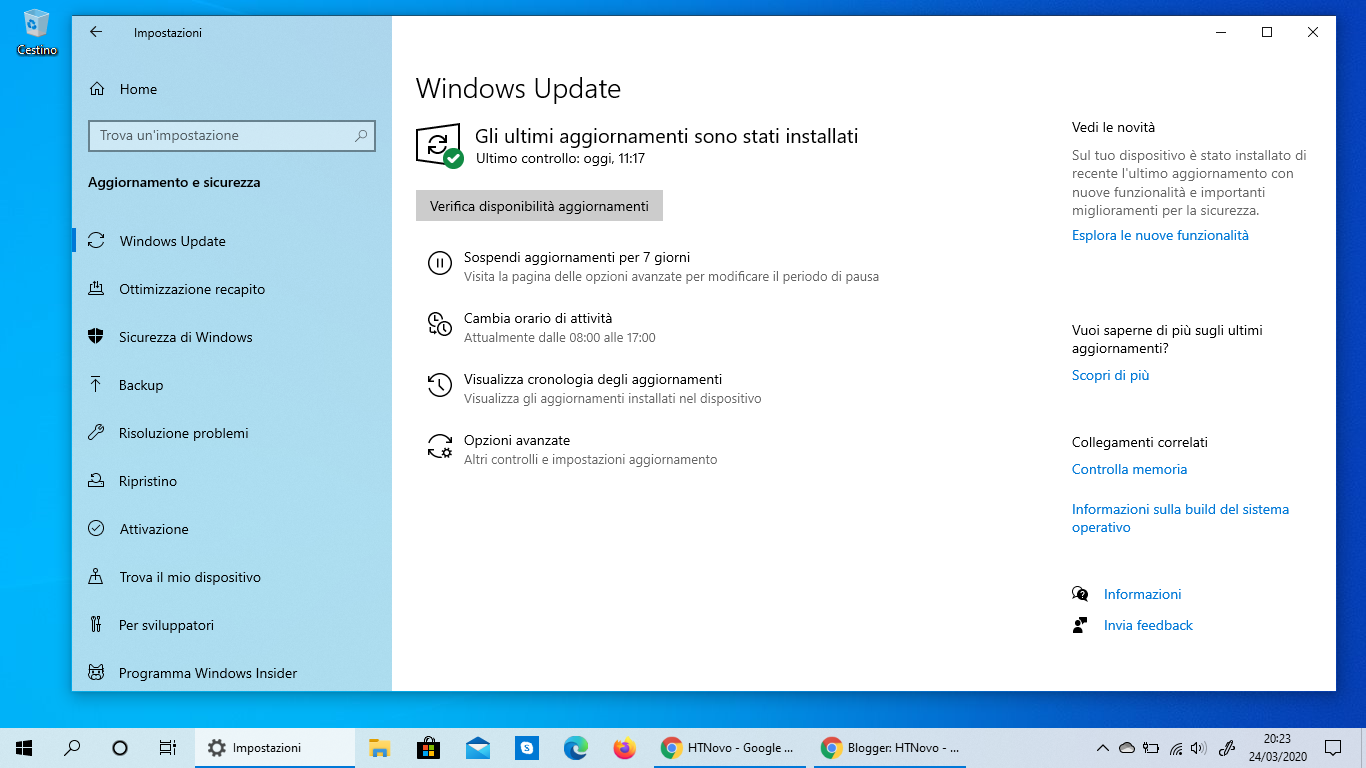Click the pause icon for suspending updates

[440, 263]
